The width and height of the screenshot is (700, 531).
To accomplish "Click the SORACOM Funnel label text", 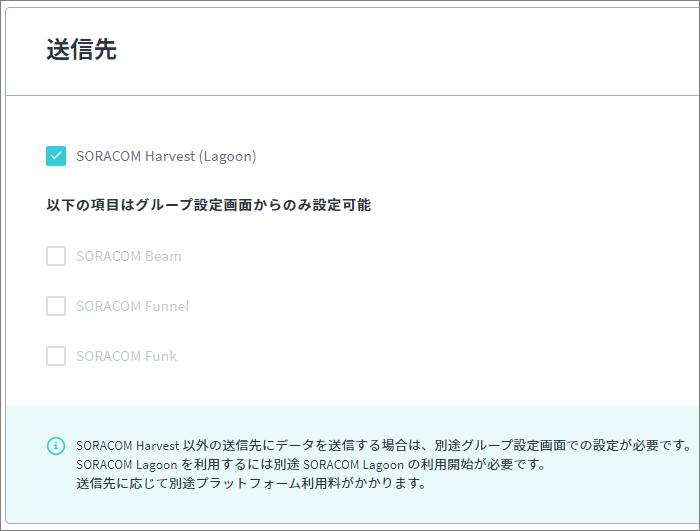I will tap(133, 306).
